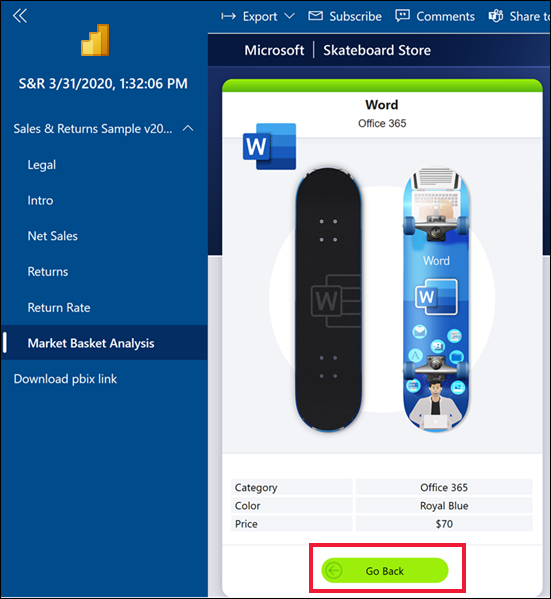Viewport: 551px width, 599px height.
Task: Select Sales & Returns Sample report title
Action: (93, 129)
